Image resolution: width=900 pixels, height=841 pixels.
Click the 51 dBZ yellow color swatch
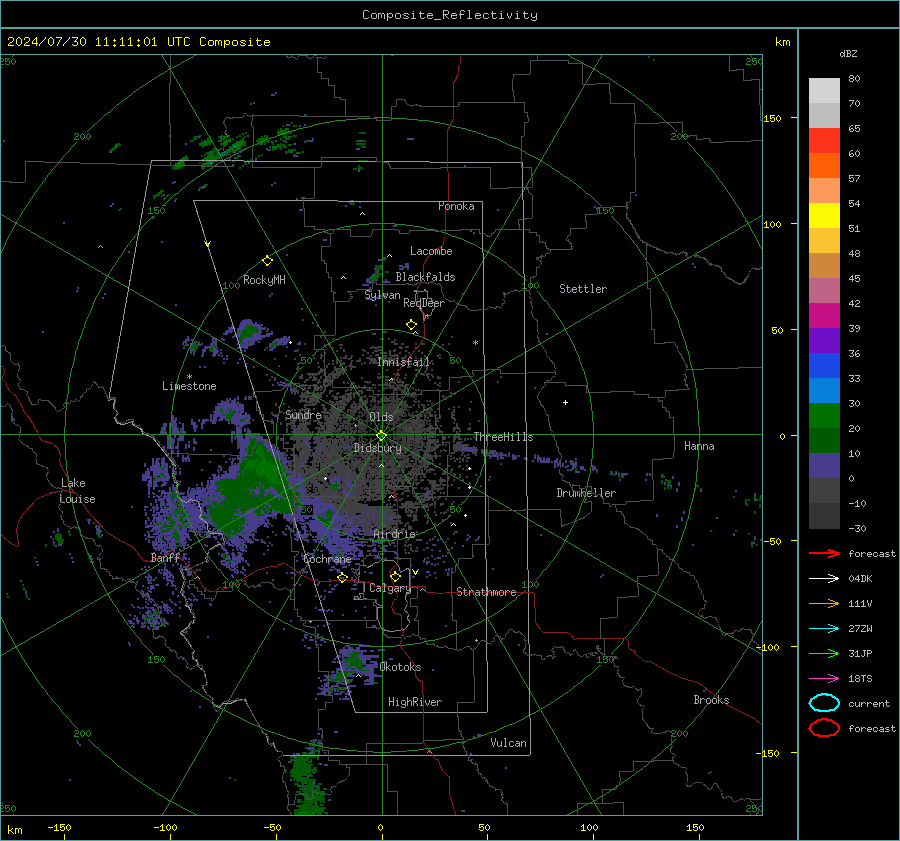click(x=824, y=215)
